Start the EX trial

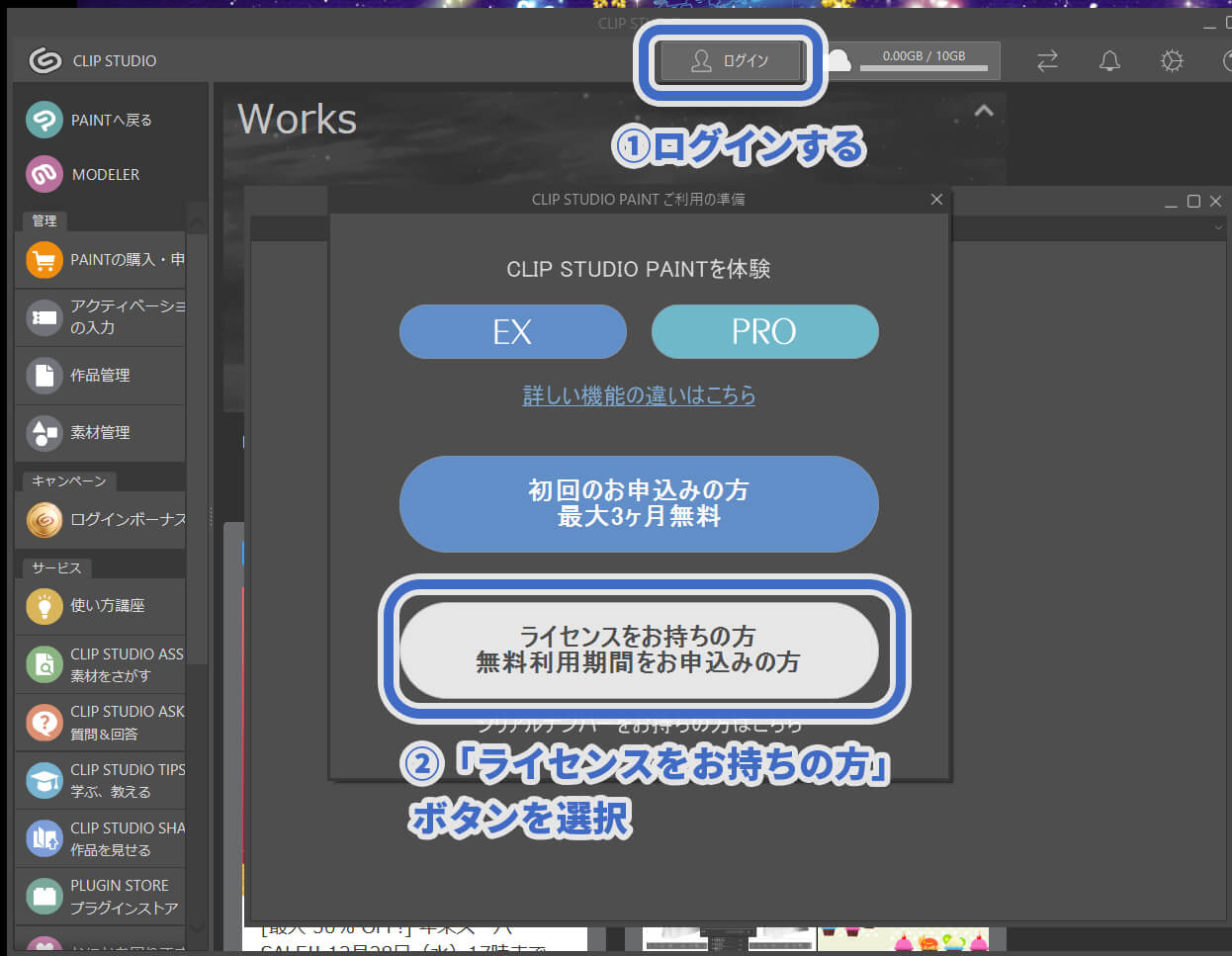pos(512,331)
